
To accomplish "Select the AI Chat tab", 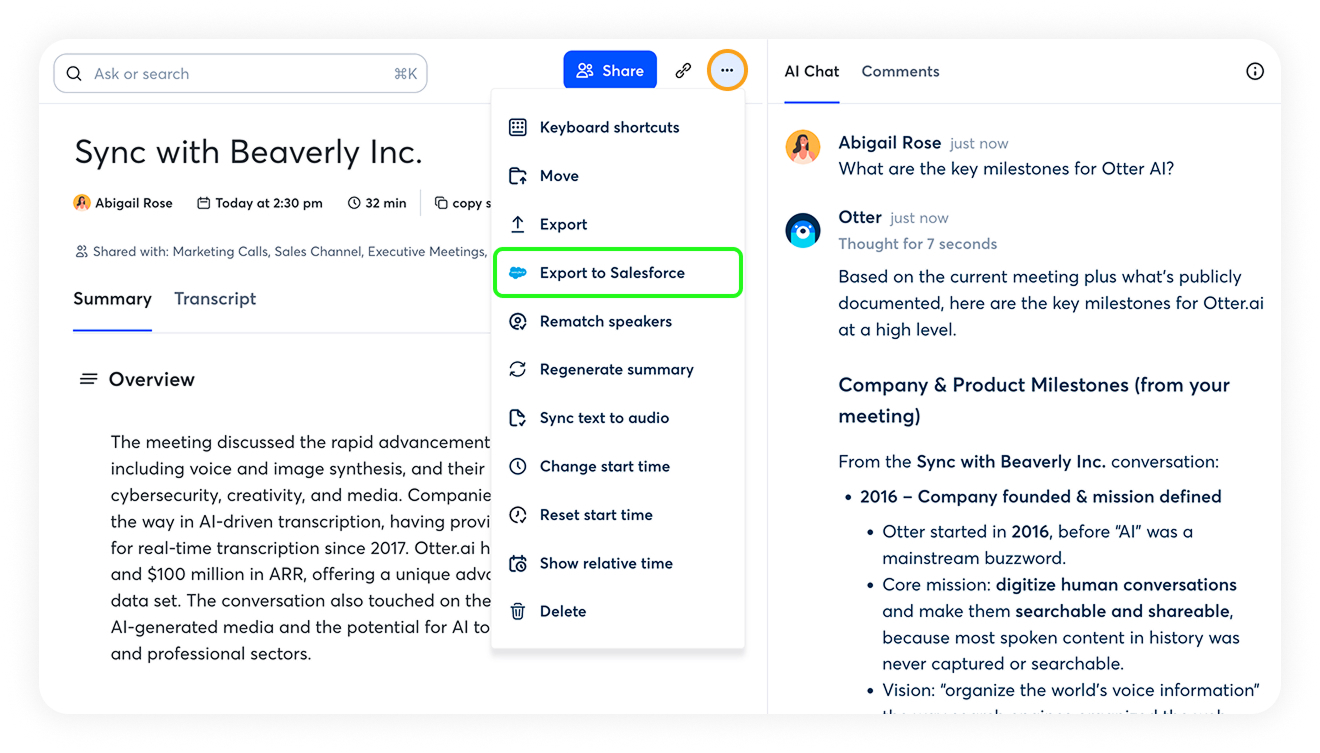I will (x=811, y=72).
